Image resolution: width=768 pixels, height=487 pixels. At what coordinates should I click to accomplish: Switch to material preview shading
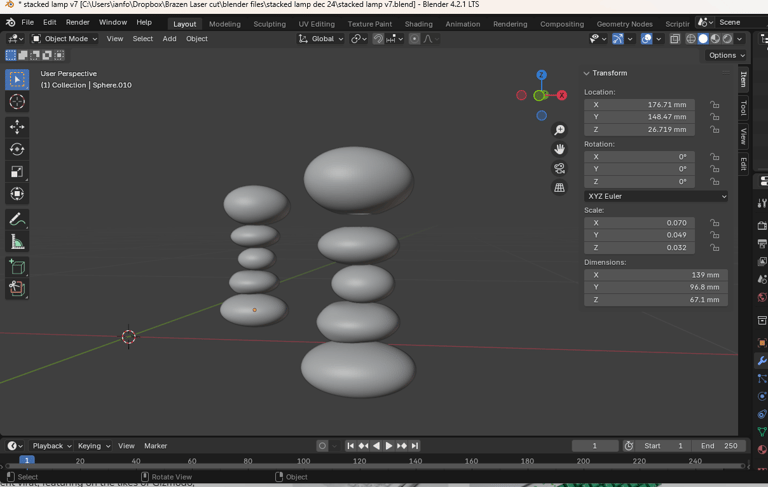click(715, 39)
